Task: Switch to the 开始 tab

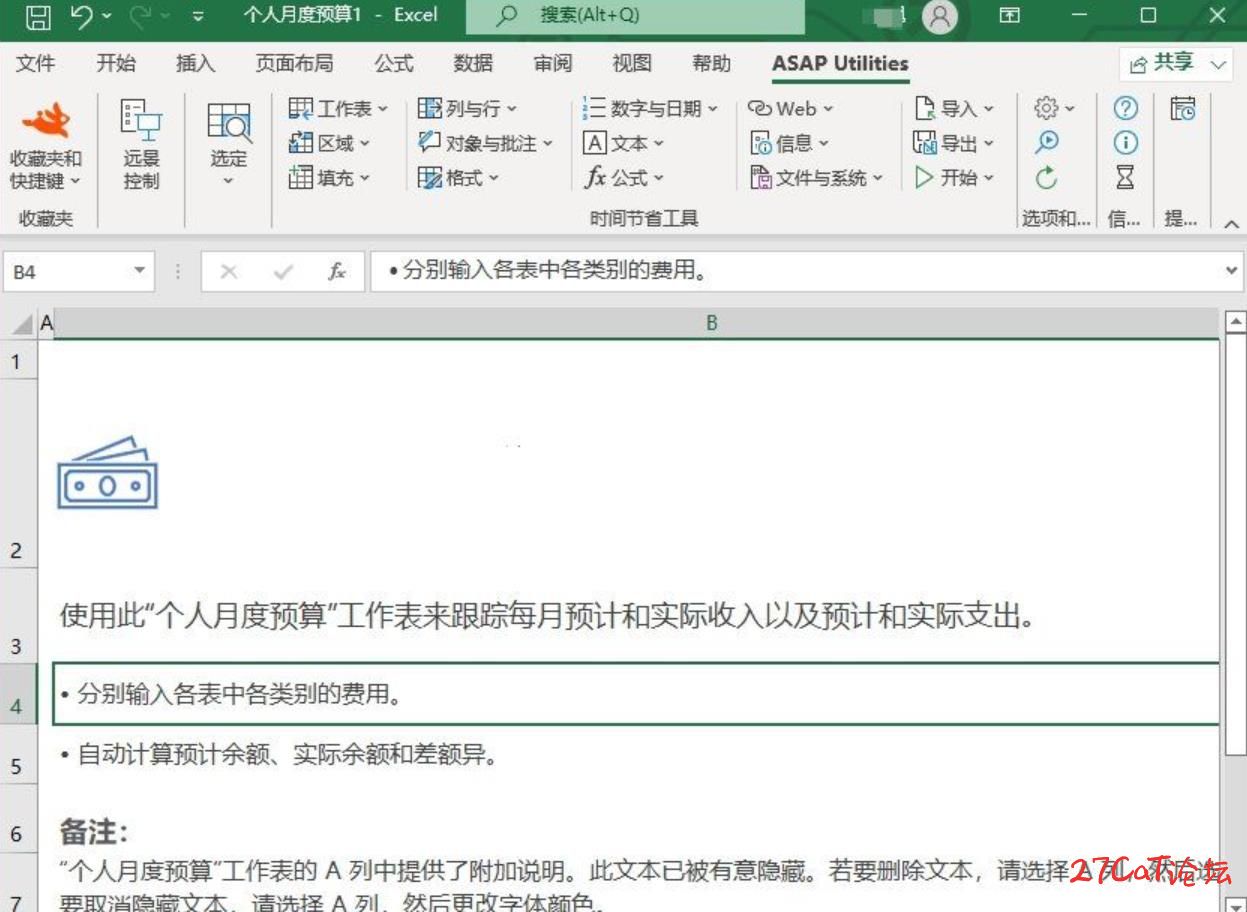Action: pyautogui.click(x=115, y=64)
